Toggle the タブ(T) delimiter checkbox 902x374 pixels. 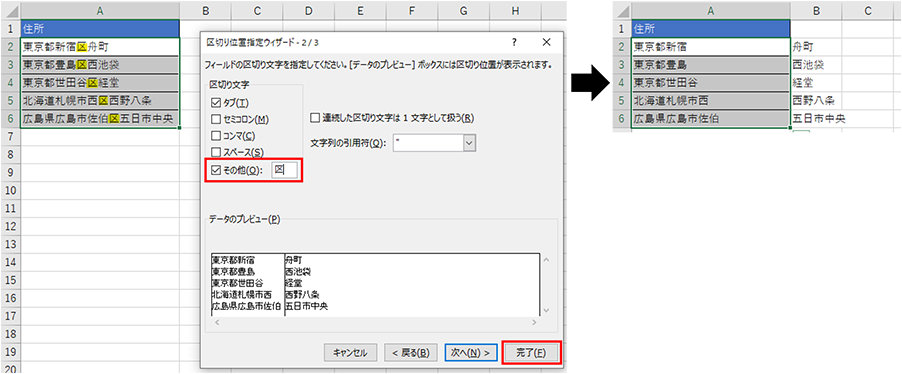pyautogui.click(x=216, y=103)
